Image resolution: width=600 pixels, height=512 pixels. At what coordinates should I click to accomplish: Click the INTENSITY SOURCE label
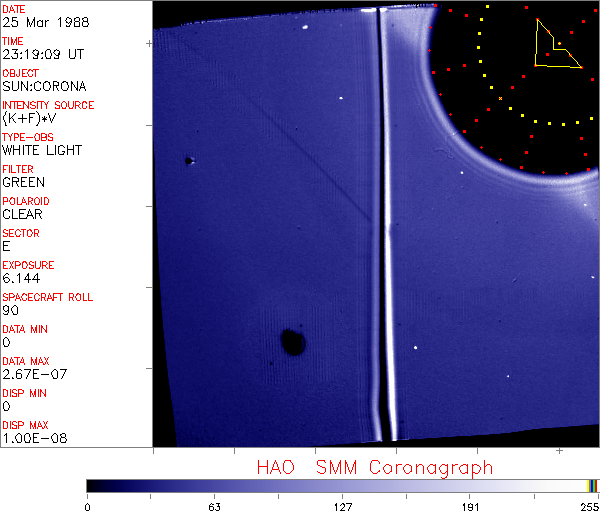tap(48, 105)
